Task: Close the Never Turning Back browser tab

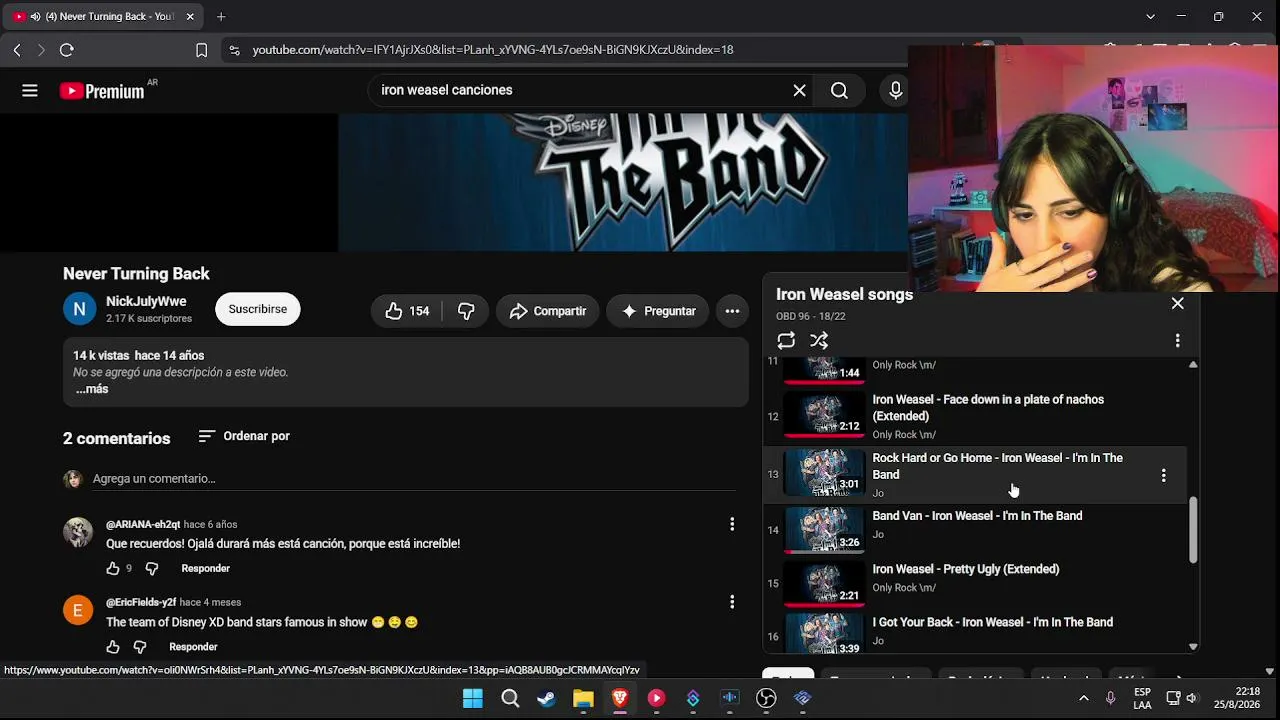Action: pyautogui.click(x=190, y=16)
